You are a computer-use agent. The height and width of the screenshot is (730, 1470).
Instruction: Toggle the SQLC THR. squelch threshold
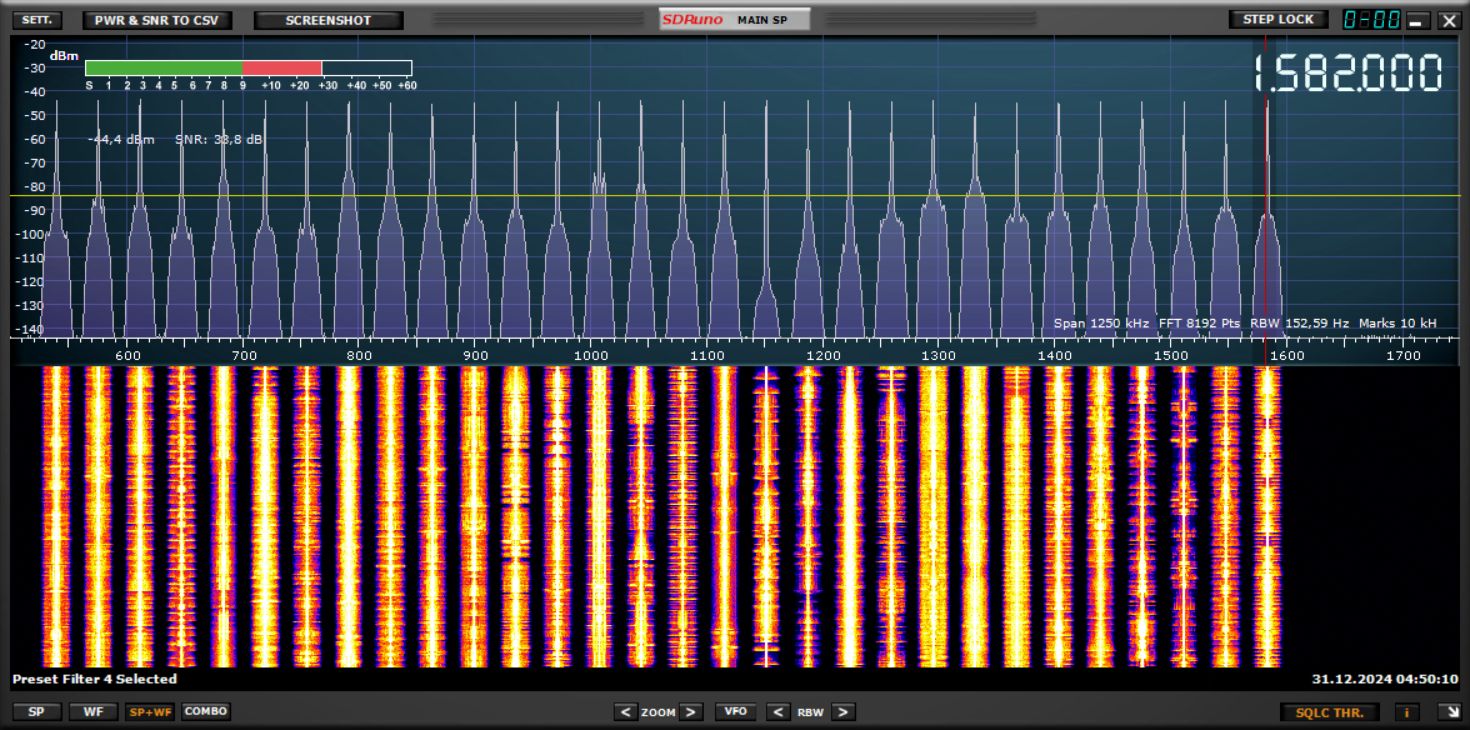tap(1330, 712)
